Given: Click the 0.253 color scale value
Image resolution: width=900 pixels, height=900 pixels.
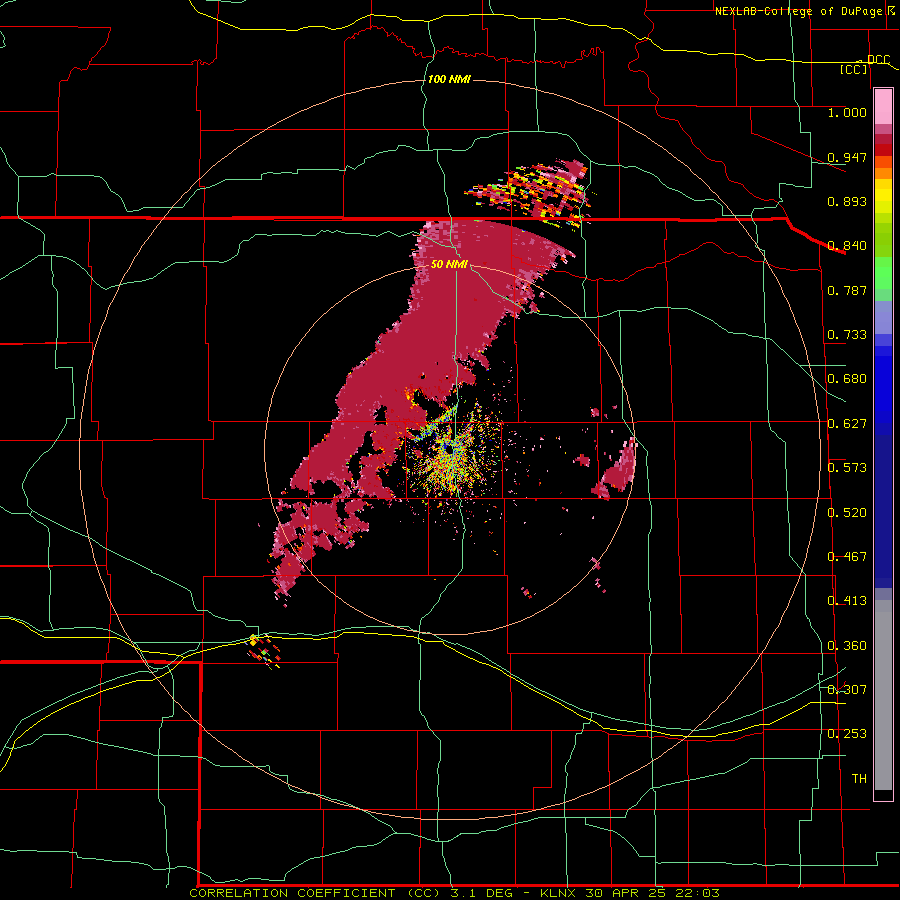Looking at the screenshot, I should 847,734.
